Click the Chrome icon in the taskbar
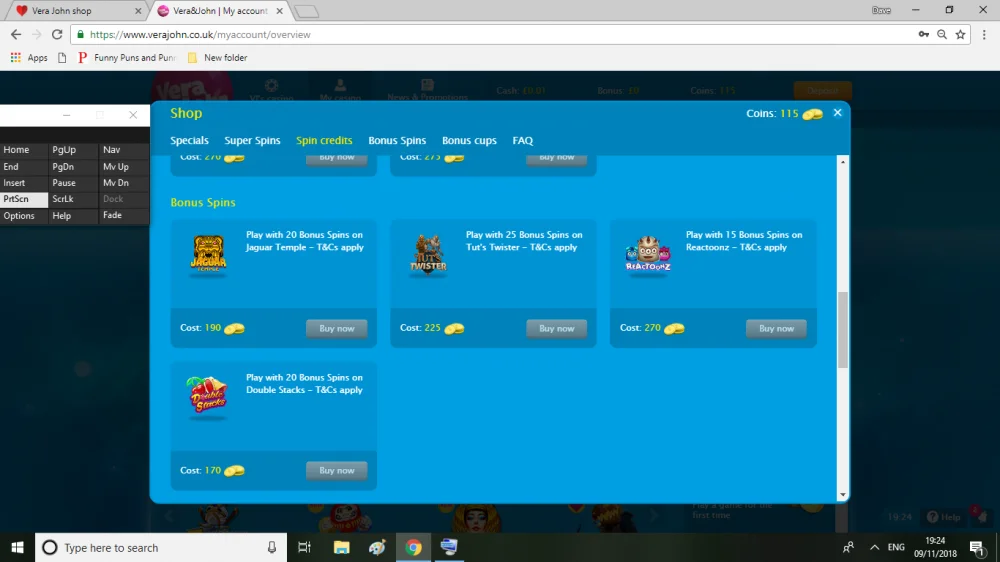Image resolution: width=1000 pixels, height=562 pixels. point(413,547)
